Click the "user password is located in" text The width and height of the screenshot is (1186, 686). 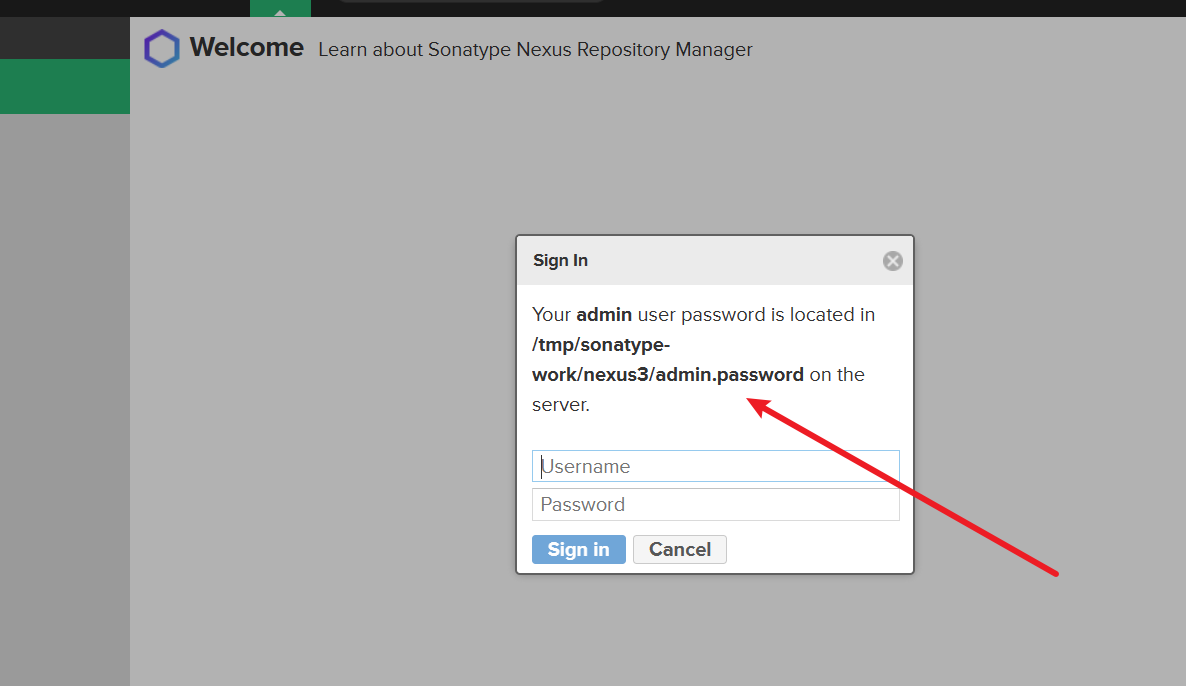click(756, 314)
